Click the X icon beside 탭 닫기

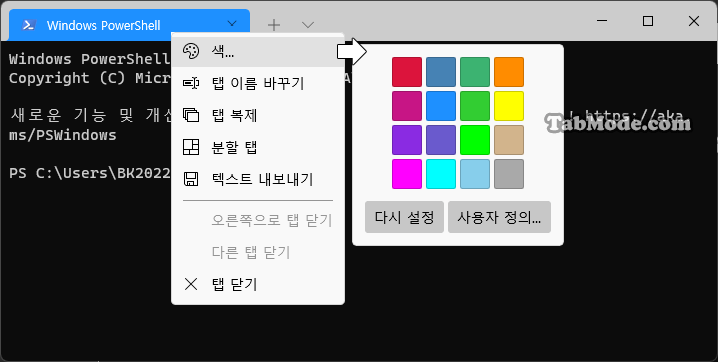tap(191, 284)
